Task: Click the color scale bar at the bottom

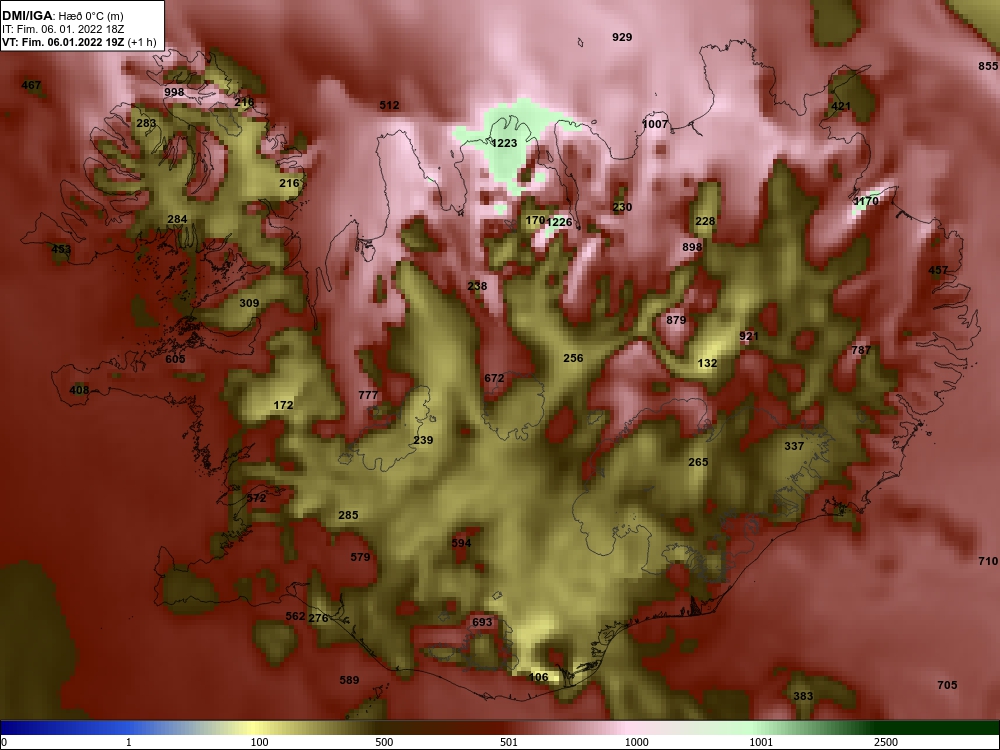Action: 500,728
